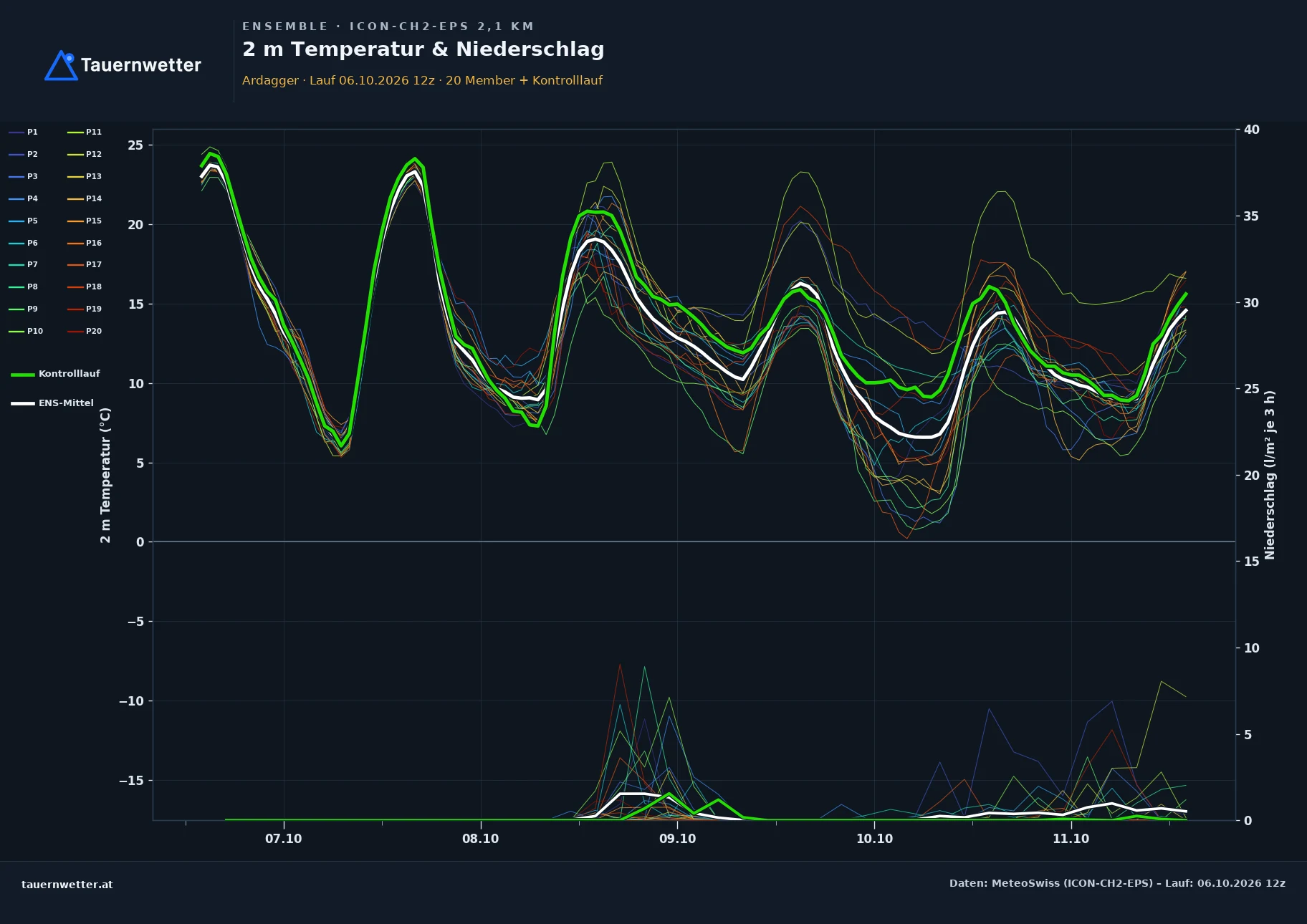1307x924 pixels.
Task: Click the chart title '2 m Temperatur & Niederschlag'
Action: pyautogui.click(x=423, y=49)
